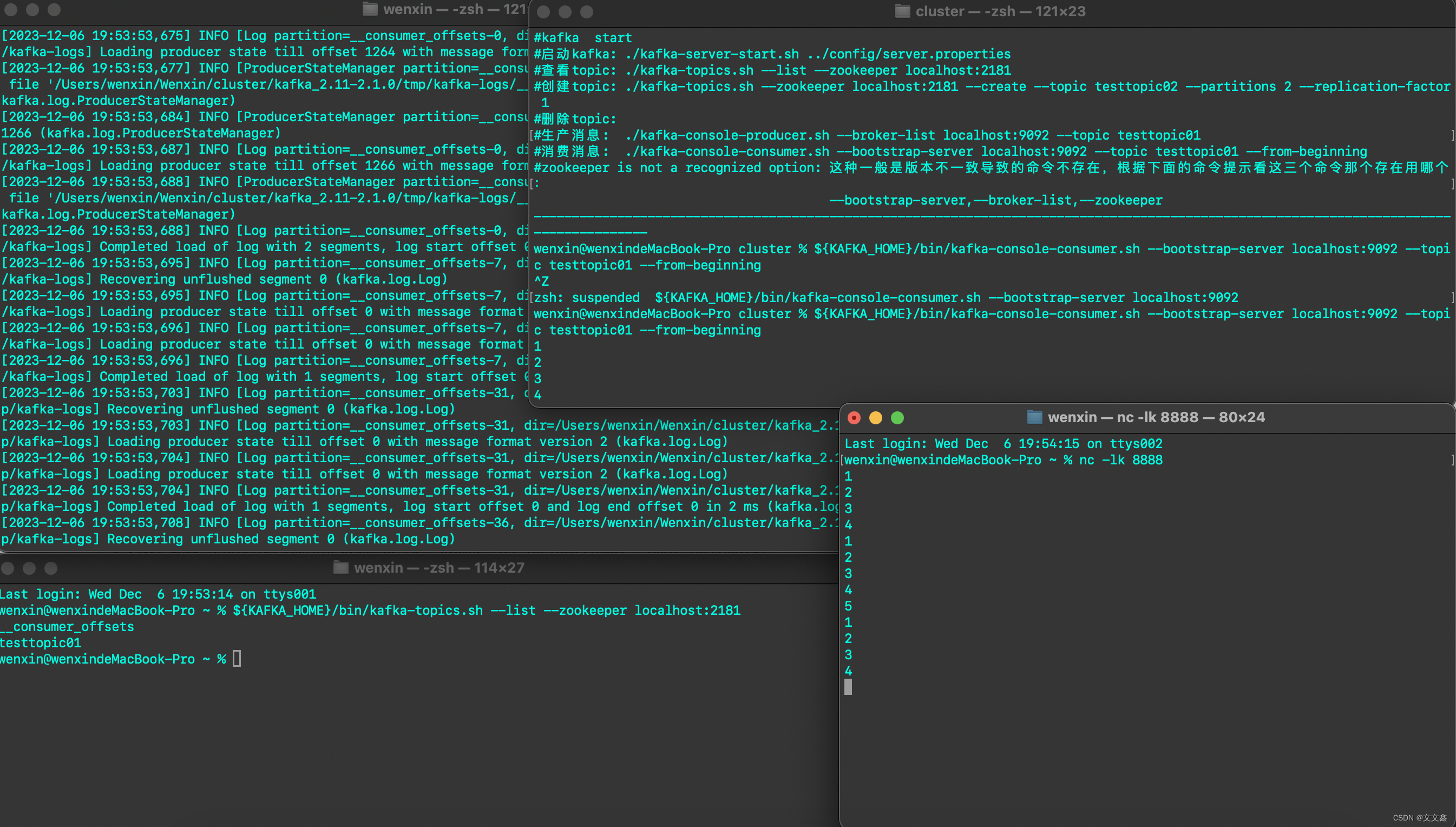This screenshot has width=1456, height=827.
Task: Click the title 'wenxin — -zsh — 114×27'
Action: 439,567
